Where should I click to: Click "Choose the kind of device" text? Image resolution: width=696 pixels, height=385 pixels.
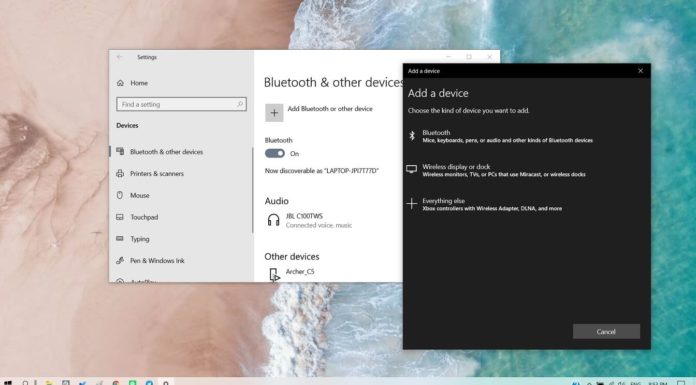468,111
